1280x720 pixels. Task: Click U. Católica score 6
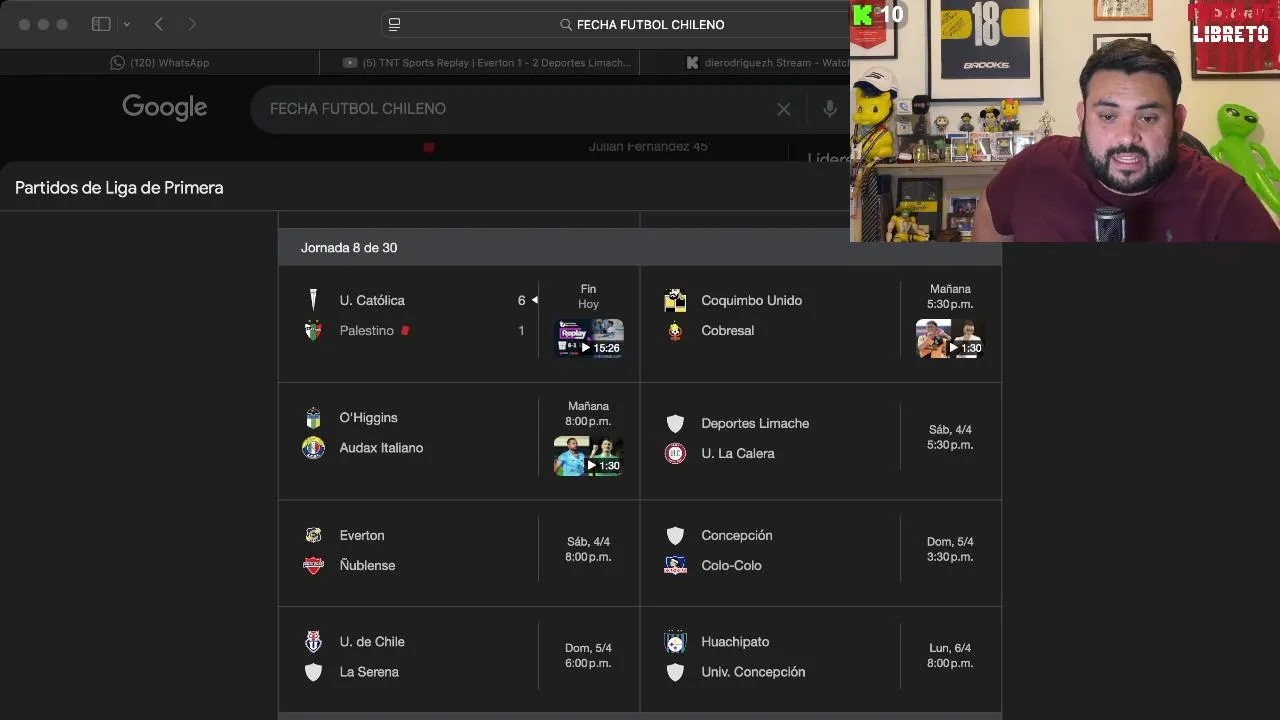point(521,300)
